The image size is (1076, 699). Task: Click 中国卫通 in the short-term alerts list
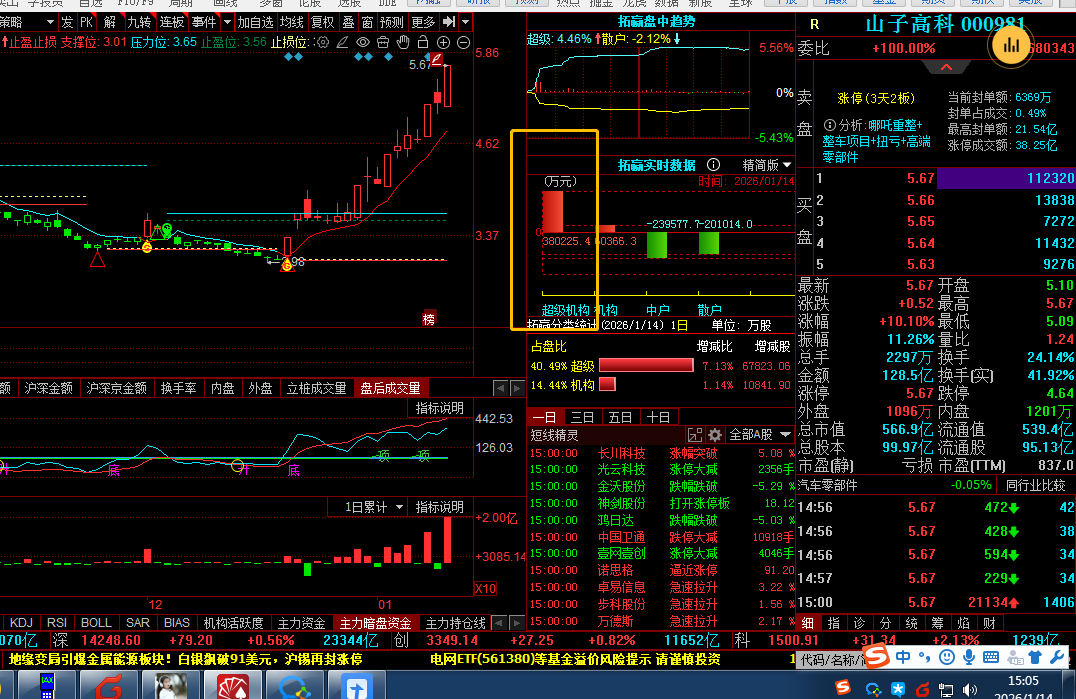click(622, 537)
